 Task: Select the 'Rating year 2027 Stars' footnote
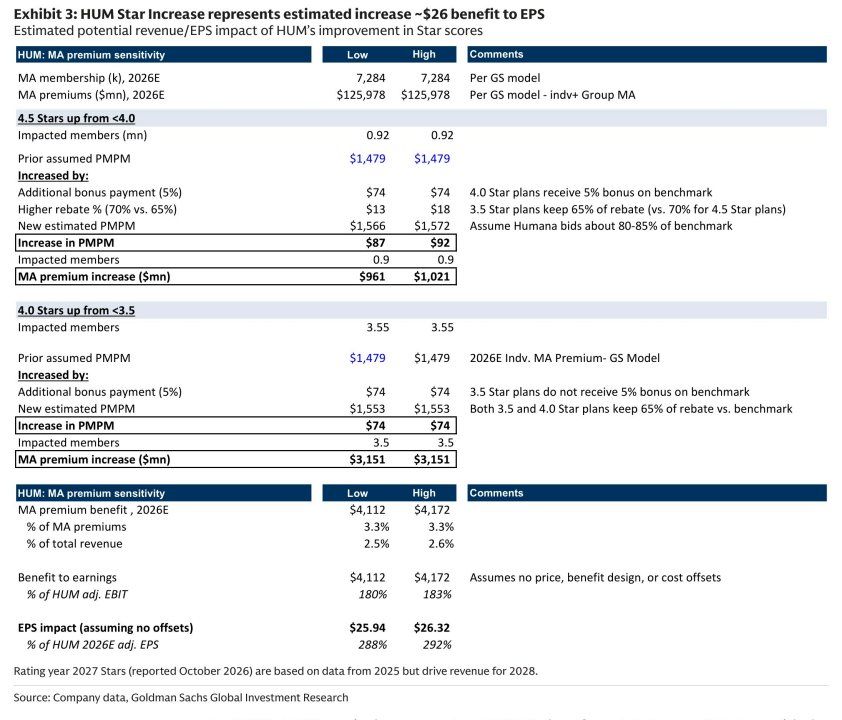coord(276,671)
